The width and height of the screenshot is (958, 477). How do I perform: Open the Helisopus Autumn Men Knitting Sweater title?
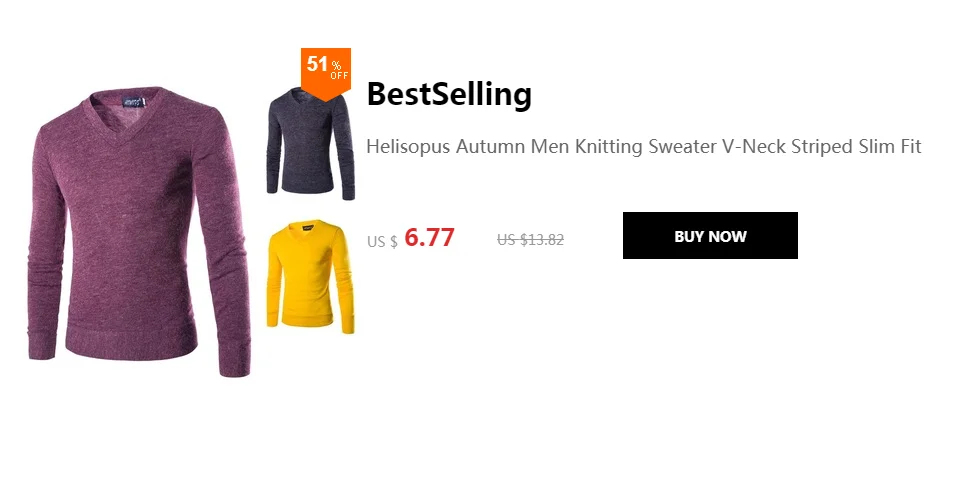click(643, 147)
